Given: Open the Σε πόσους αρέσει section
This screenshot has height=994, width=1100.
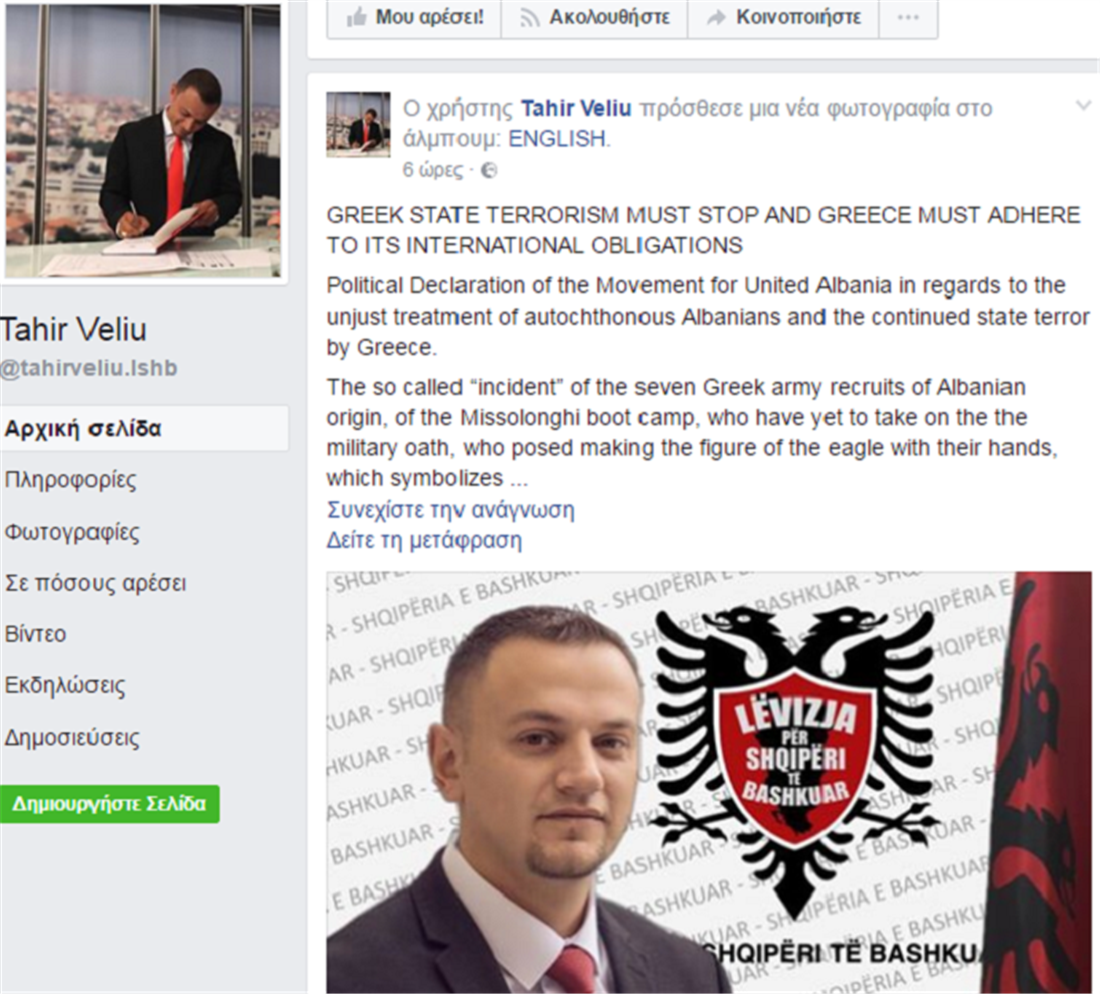Looking at the screenshot, I should click(95, 583).
